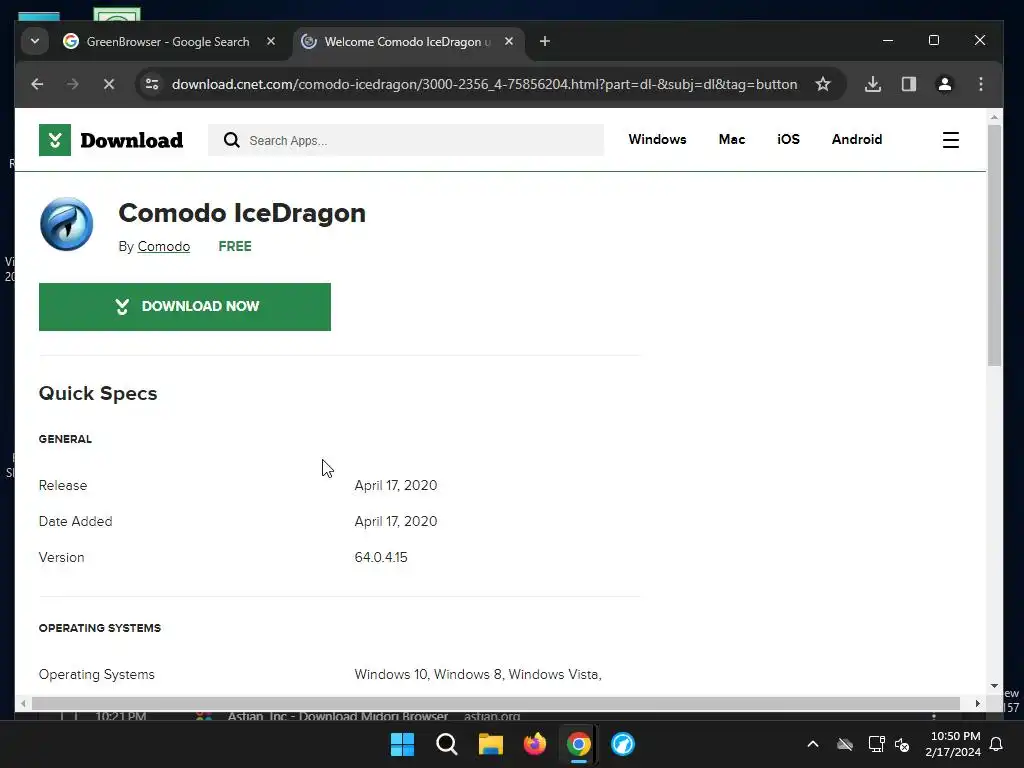This screenshot has width=1024, height=768.
Task: Open a new browser tab
Action: click(x=545, y=42)
